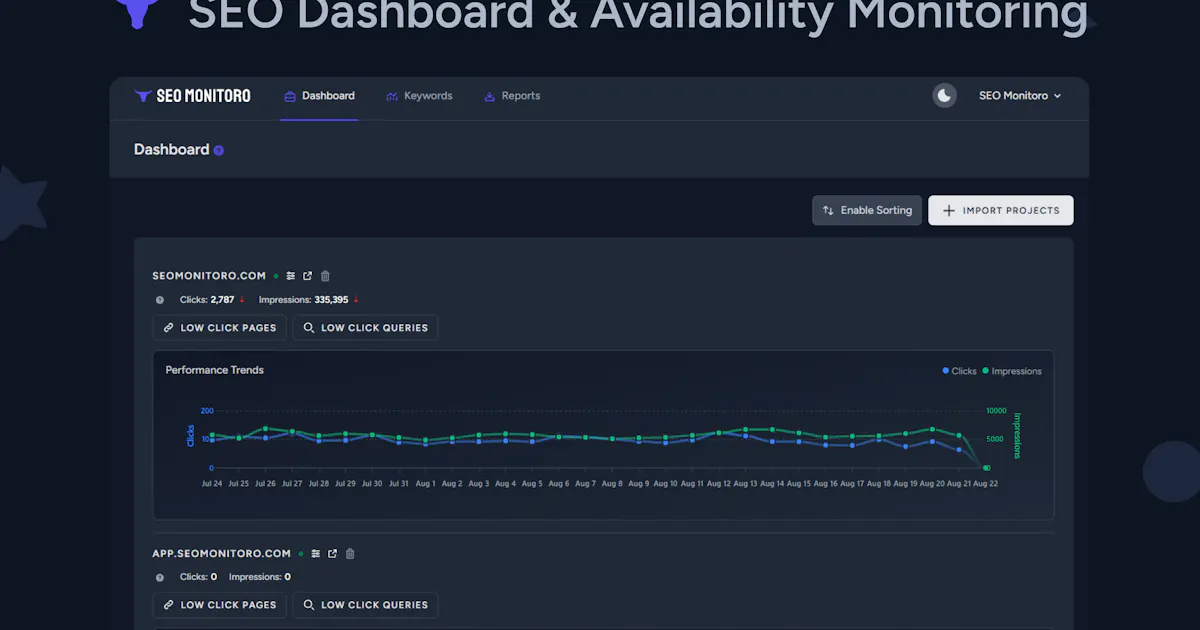Delete app.seomonitoro.com project trash icon
This screenshot has width=1200, height=630.
(x=350, y=554)
